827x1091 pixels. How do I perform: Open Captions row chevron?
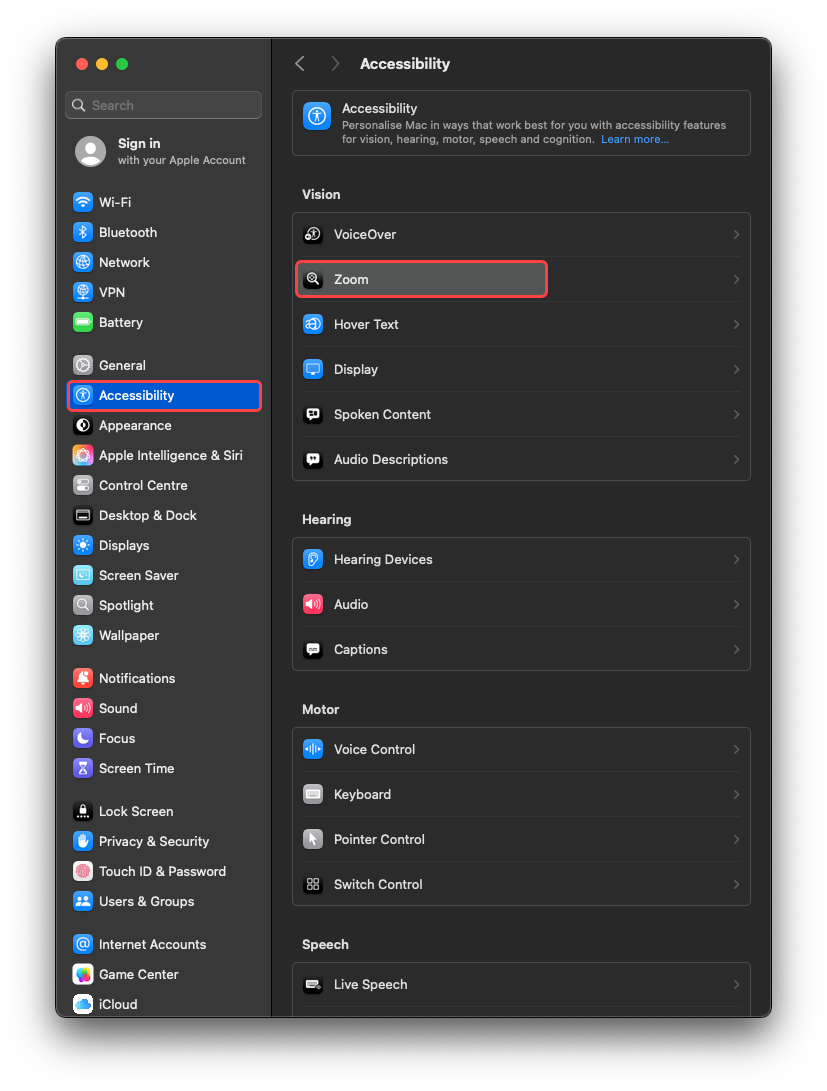pyautogui.click(x=736, y=649)
